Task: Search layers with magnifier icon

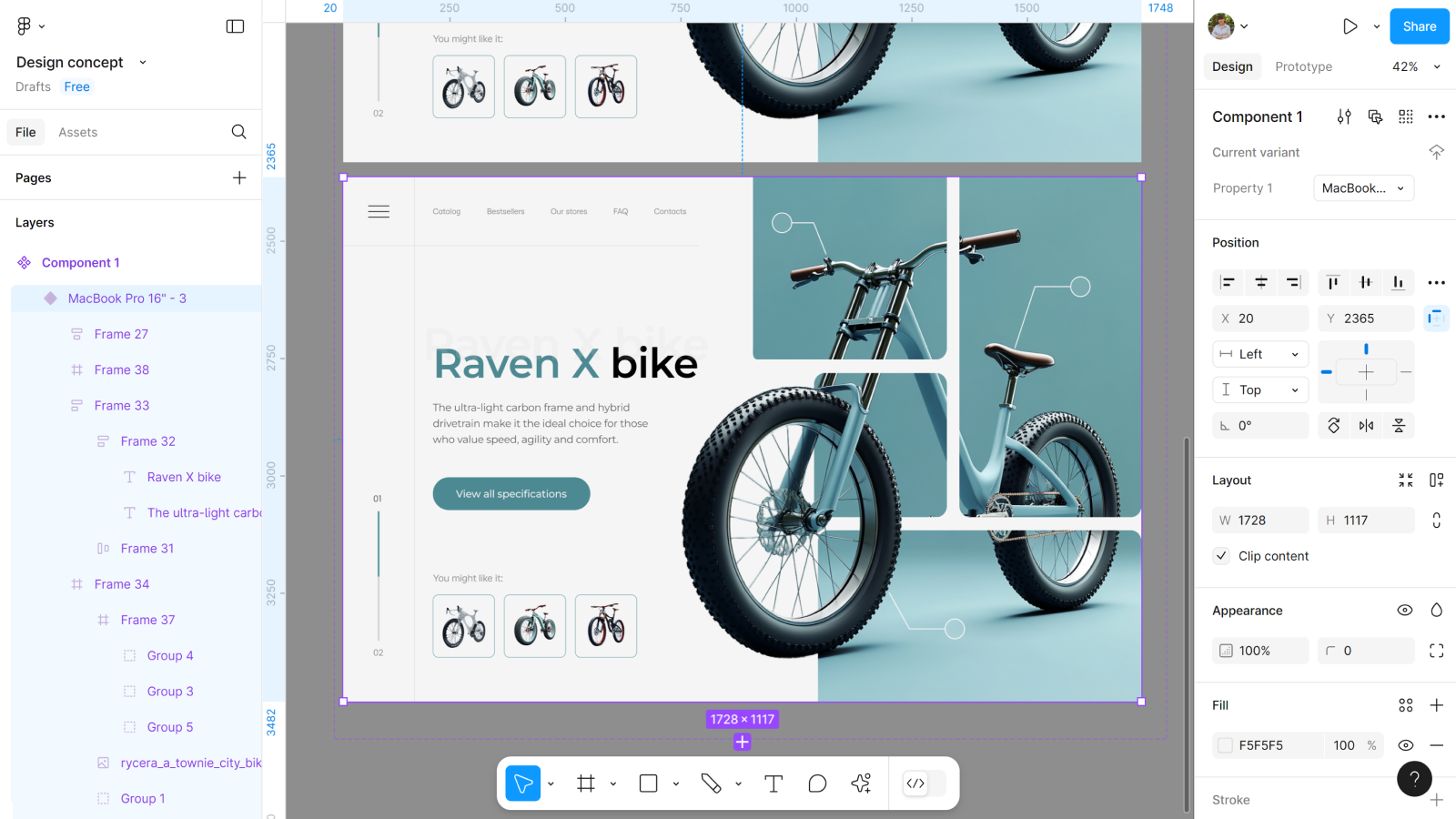Action: 238,132
